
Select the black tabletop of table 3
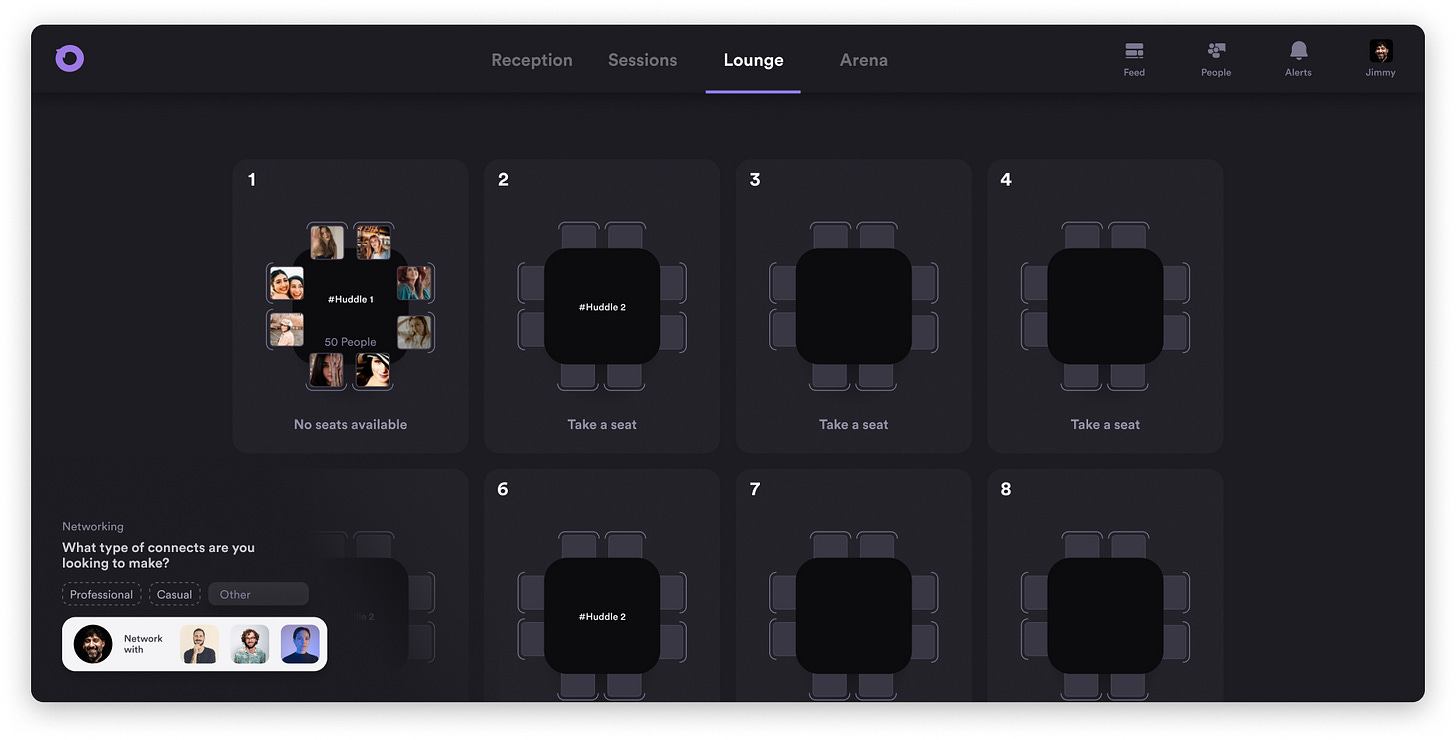(854, 306)
